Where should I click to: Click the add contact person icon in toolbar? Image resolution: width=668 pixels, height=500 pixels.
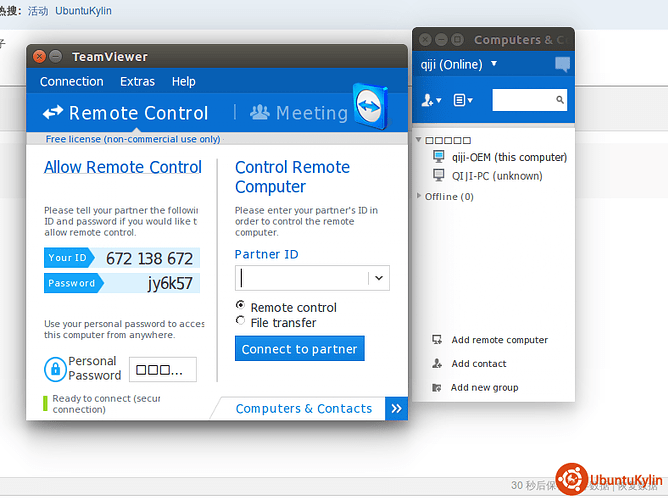tap(431, 100)
